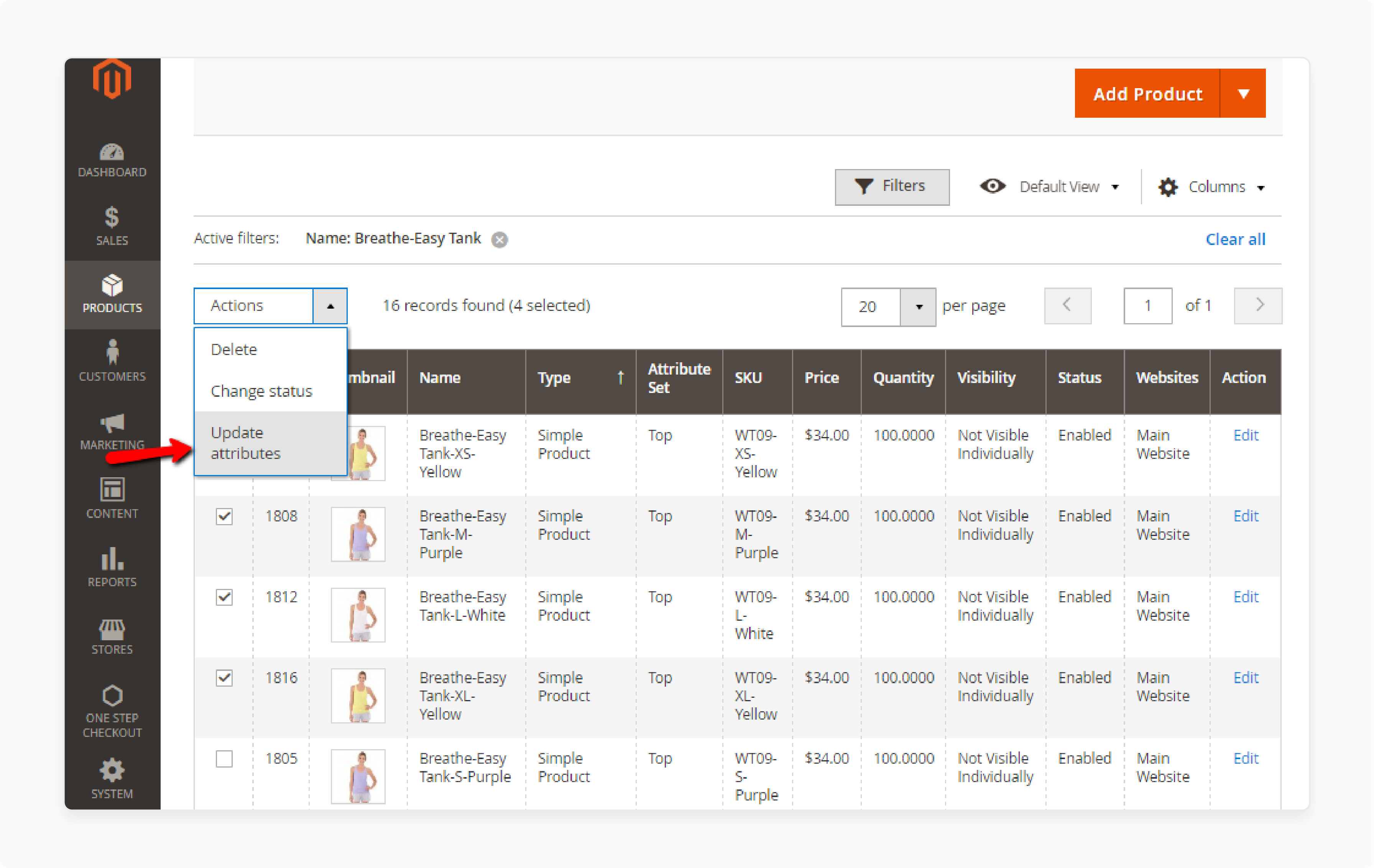Go to the previous page arrow
This screenshot has height=868, width=1374.
click(1067, 305)
